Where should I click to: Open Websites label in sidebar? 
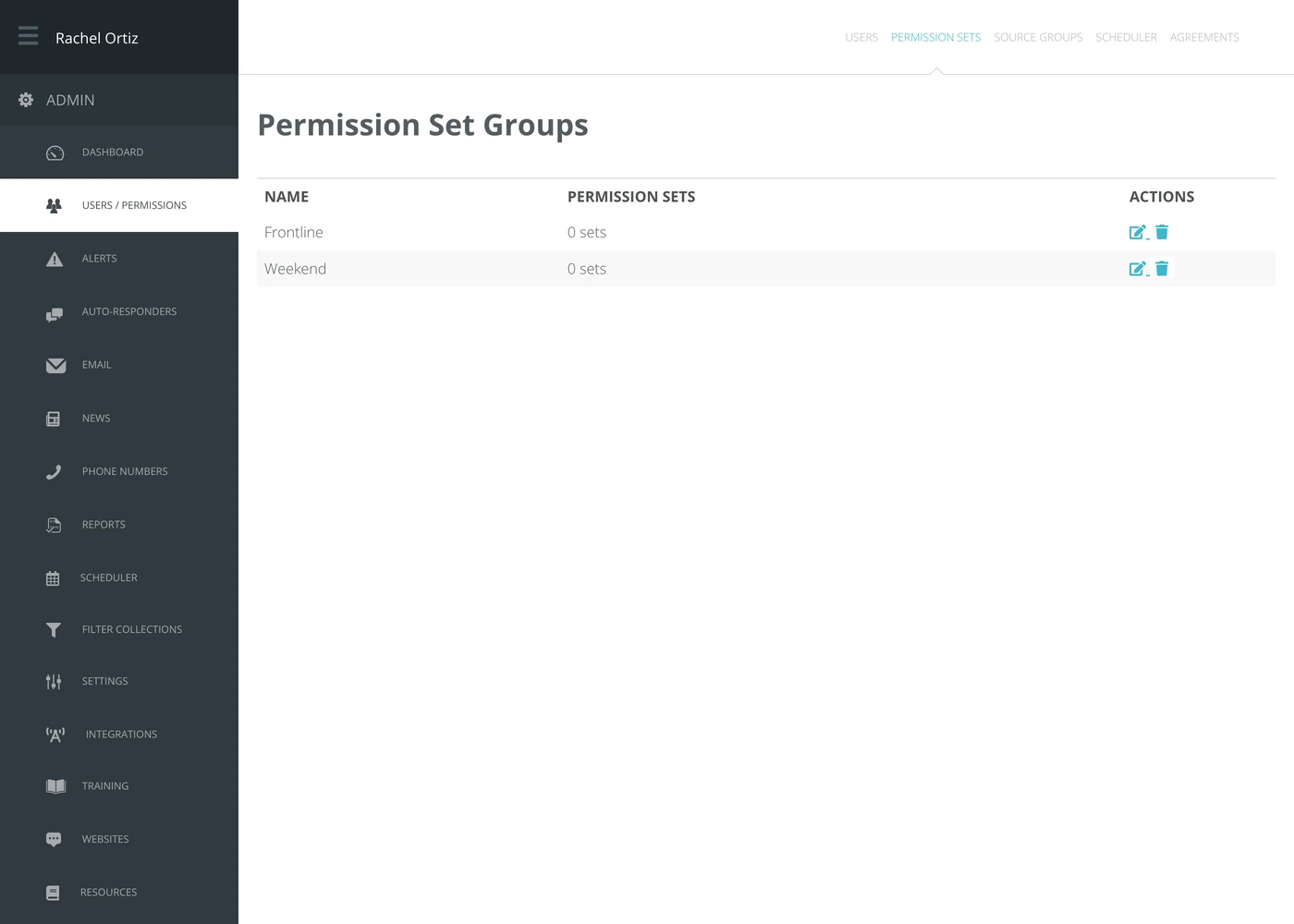[x=105, y=839]
